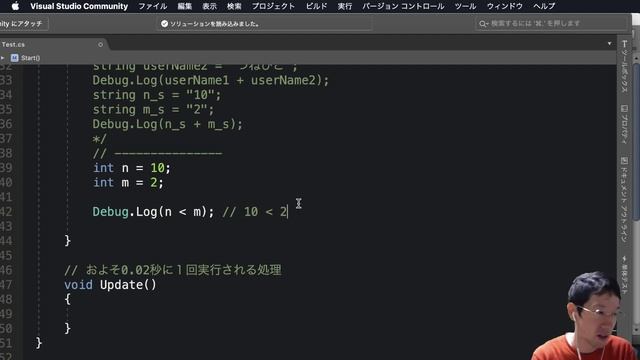Screen dimensions: 640x360
Task: Click the Start() breadcrumb item
Action: point(31,58)
